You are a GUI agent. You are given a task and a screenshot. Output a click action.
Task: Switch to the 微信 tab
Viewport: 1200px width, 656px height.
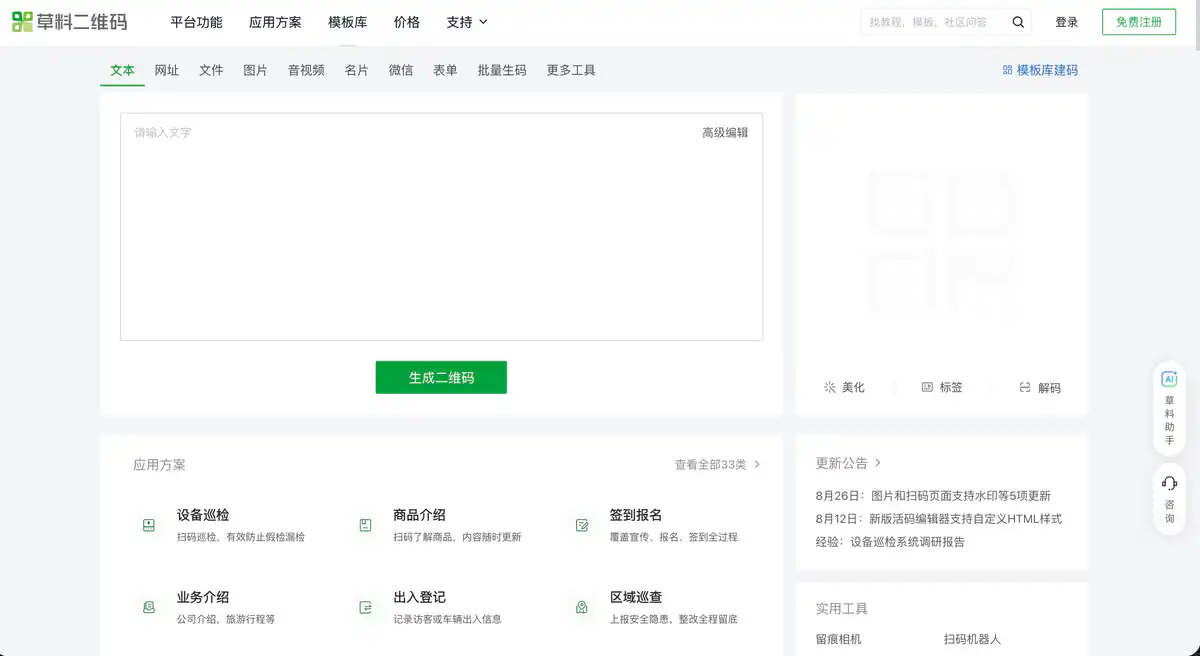pyautogui.click(x=401, y=70)
